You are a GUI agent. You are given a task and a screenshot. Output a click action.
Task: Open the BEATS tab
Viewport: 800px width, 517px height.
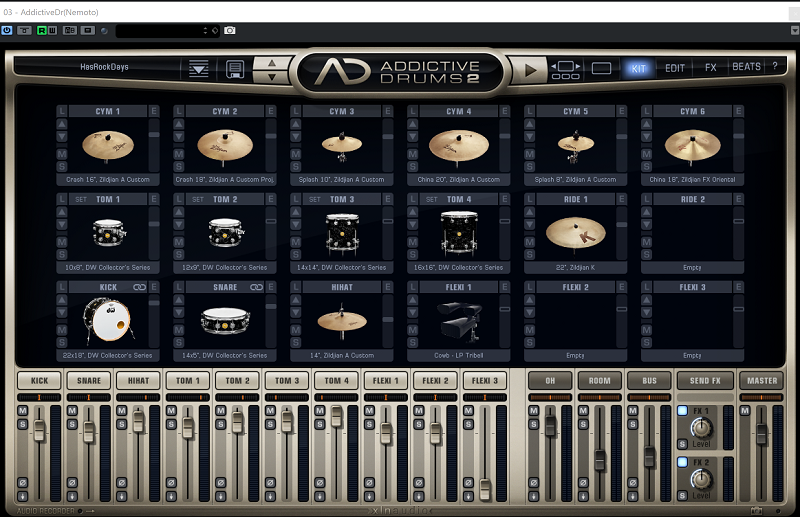[x=746, y=66]
